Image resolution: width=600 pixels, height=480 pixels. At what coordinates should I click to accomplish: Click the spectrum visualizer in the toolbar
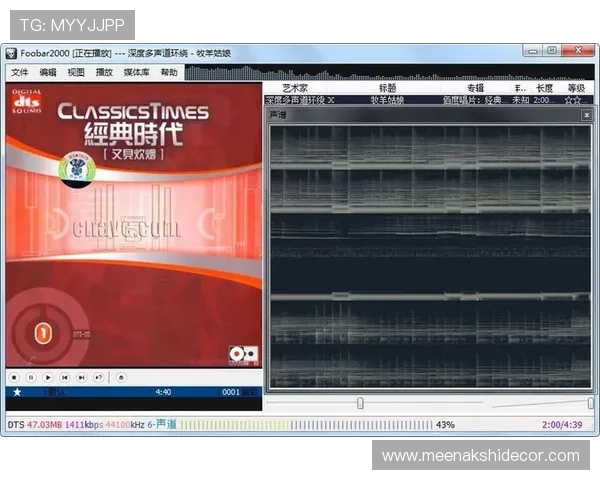coord(389,72)
